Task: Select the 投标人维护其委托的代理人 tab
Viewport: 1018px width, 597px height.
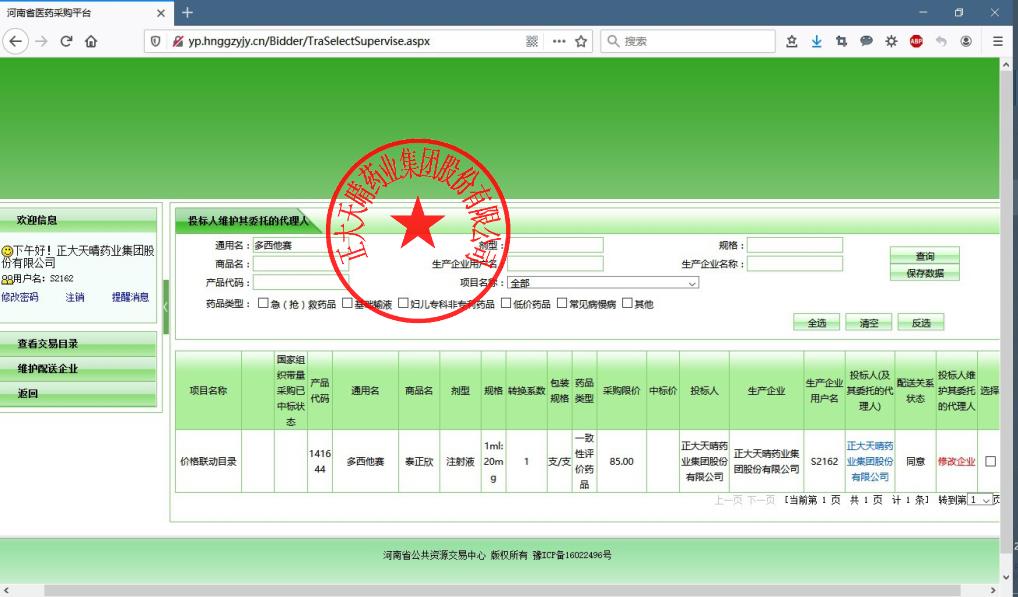Action: [x=247, y=221]
